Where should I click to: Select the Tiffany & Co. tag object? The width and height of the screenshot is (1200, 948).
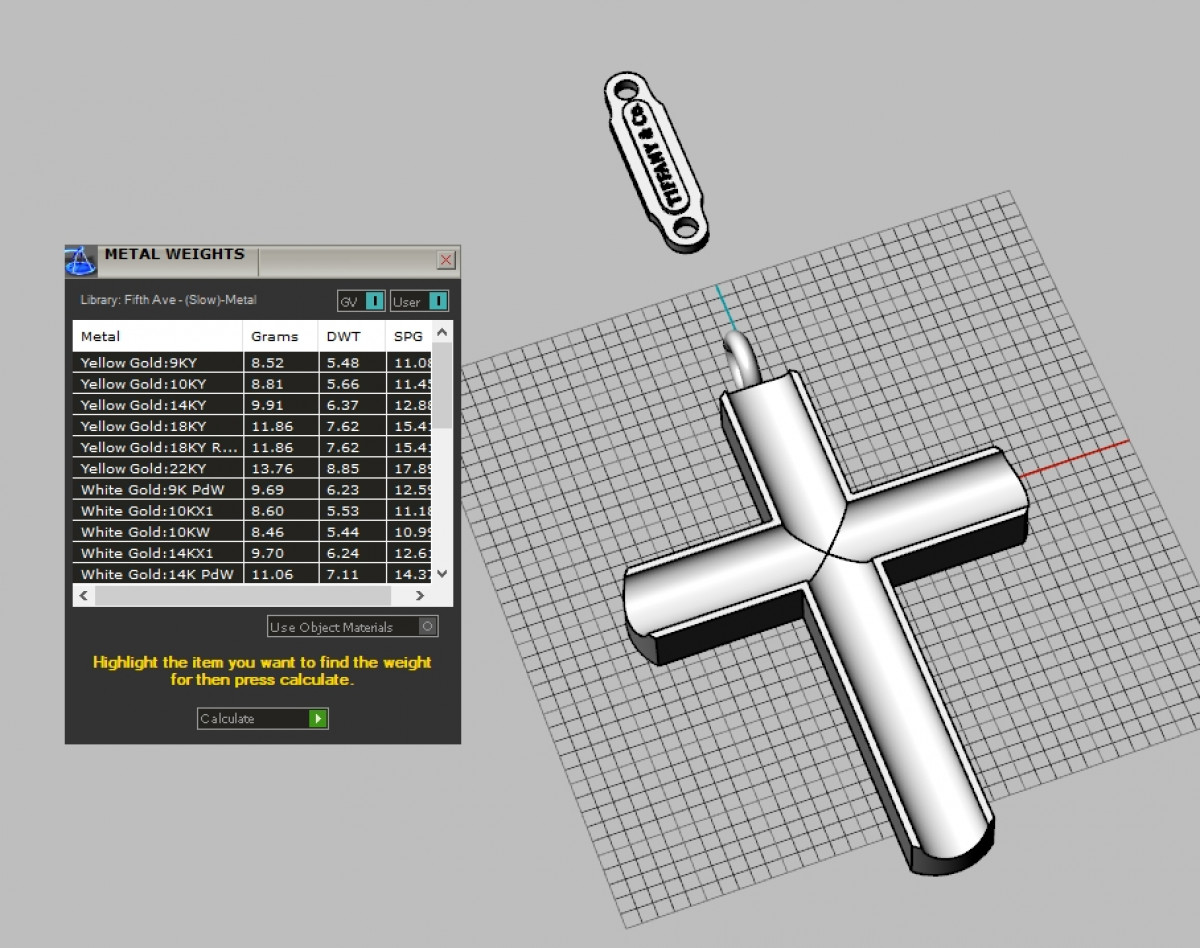pyautogui.click(x=656, y=161)
